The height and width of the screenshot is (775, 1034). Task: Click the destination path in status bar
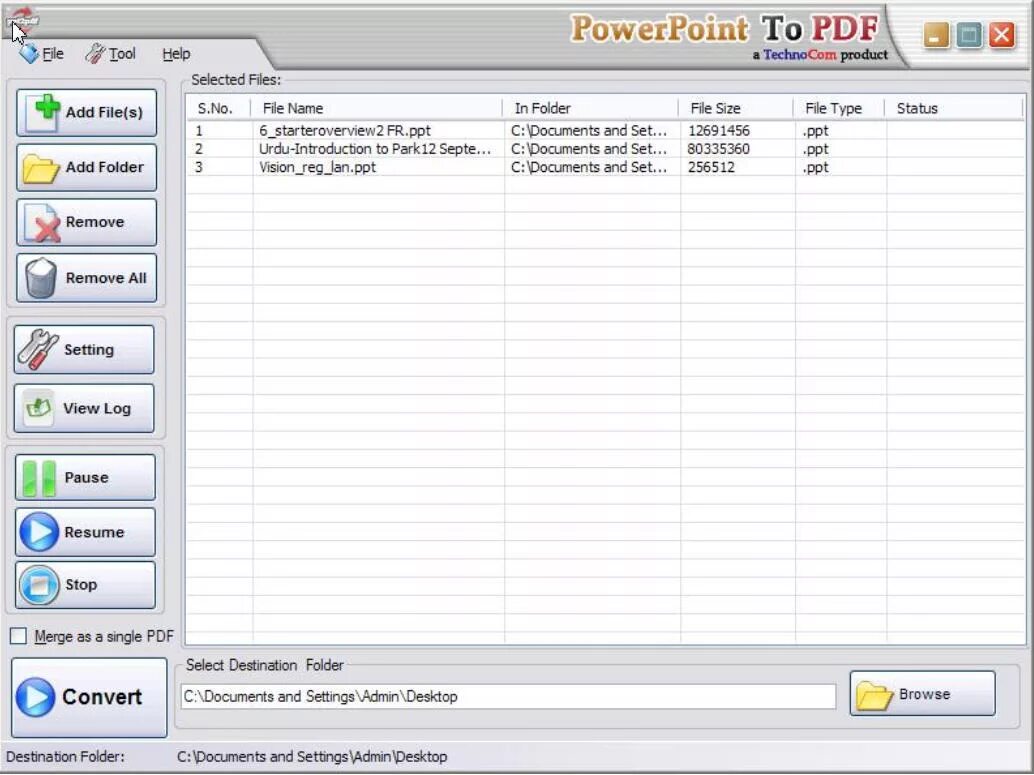coord(312,757)
